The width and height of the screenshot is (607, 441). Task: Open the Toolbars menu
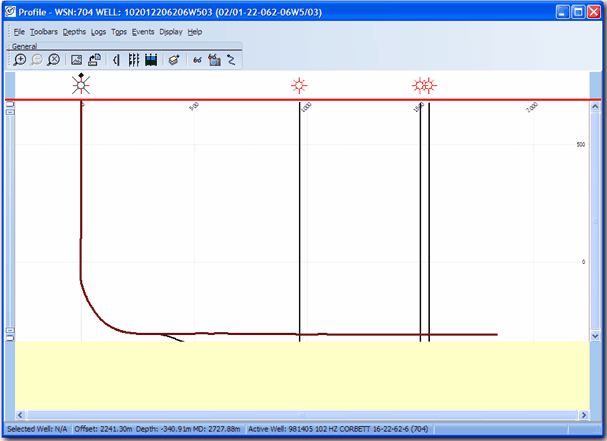[x=43, y=32]
